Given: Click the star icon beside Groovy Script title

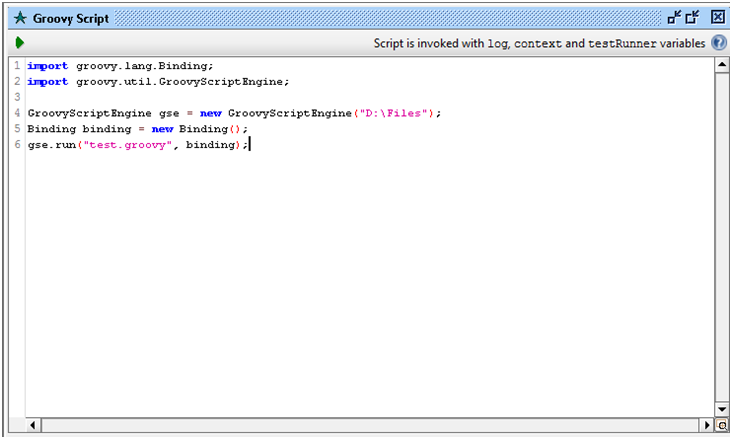Looking at the screenshot, I should pos(18,18).
